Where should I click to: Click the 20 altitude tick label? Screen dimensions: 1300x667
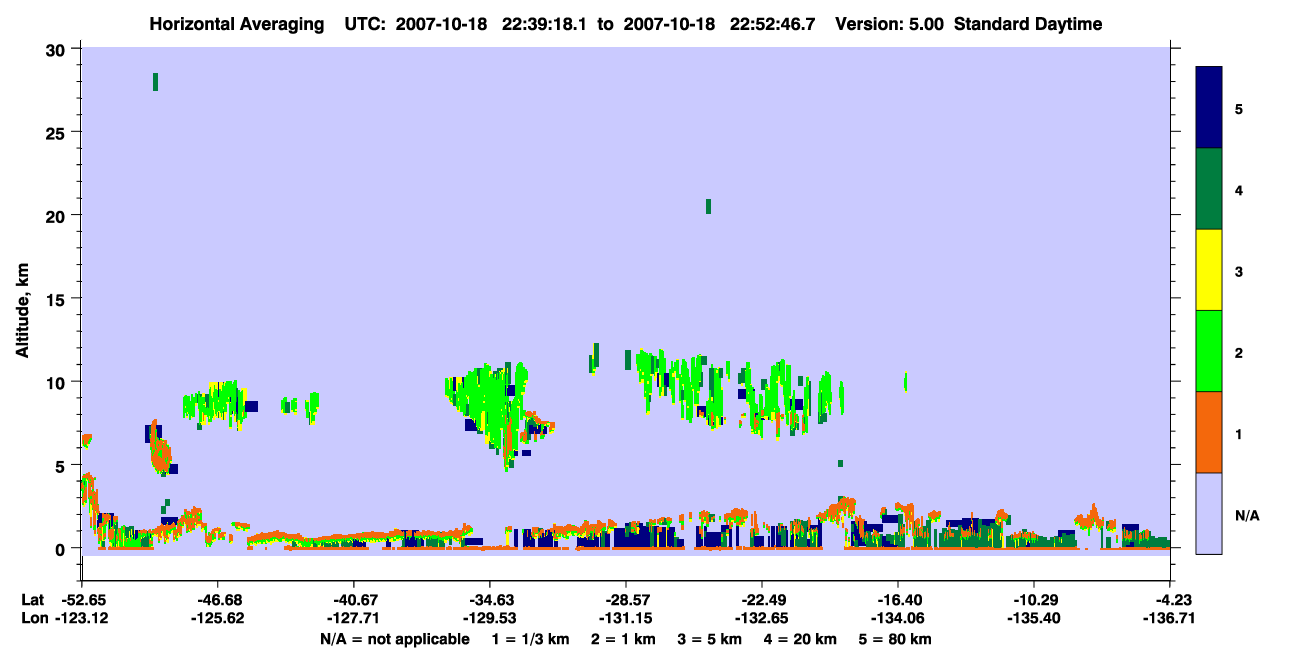[58, 215]
